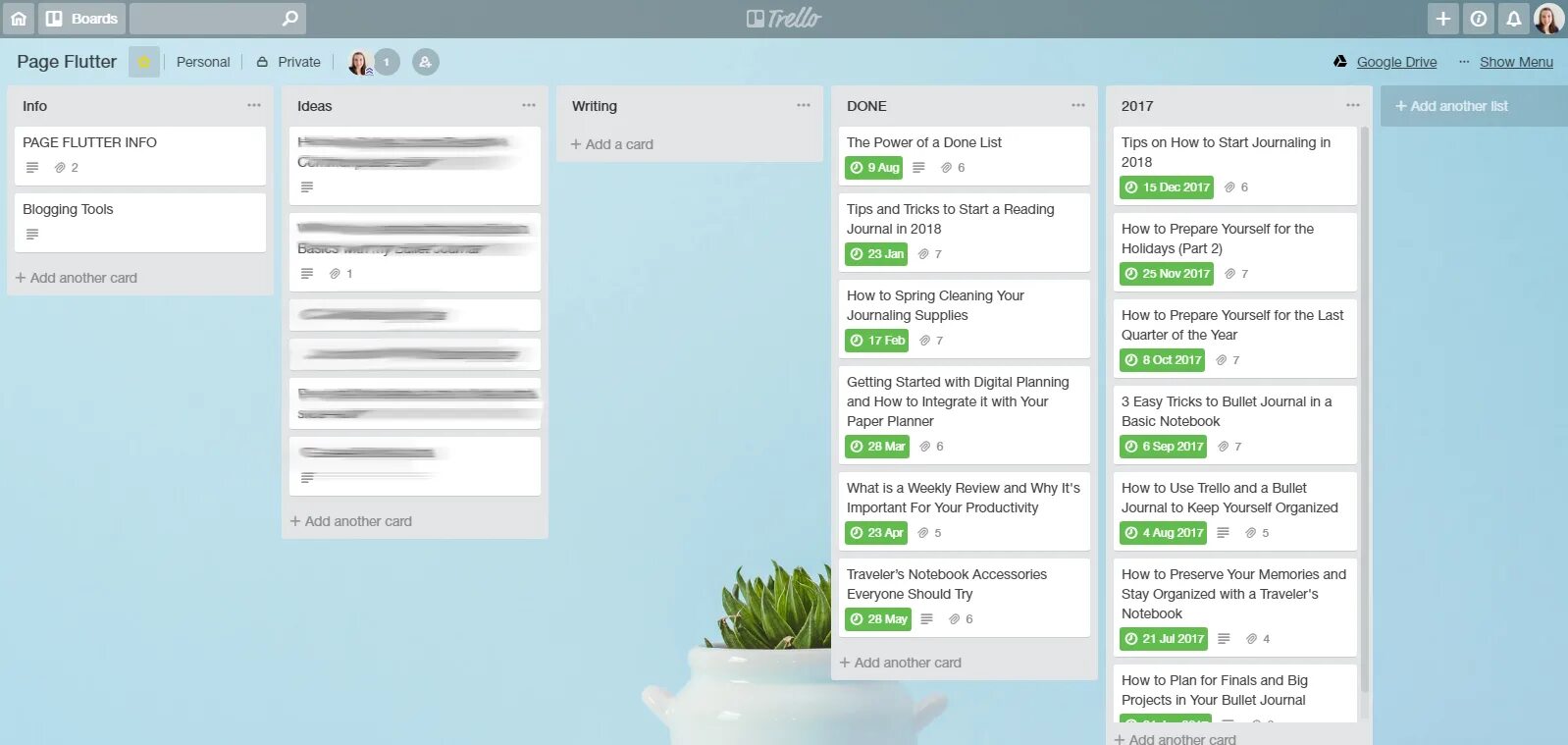The width and height of the screenshot is (1568, 745).
Task: Click the 17 Feb due date badge
Action: coord(876,341)
